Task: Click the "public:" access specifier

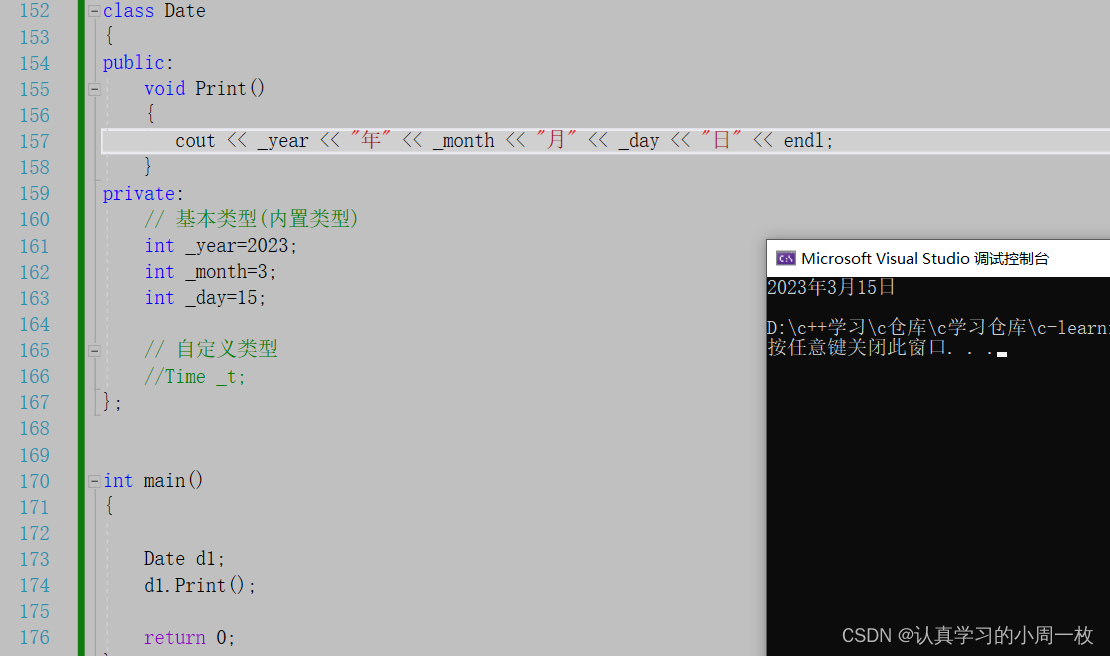Action: (138, 63)
